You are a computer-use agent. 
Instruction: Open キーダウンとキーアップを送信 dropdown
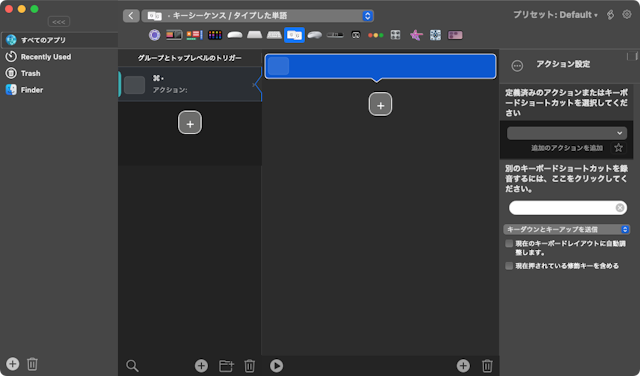(x=567, y=229)
